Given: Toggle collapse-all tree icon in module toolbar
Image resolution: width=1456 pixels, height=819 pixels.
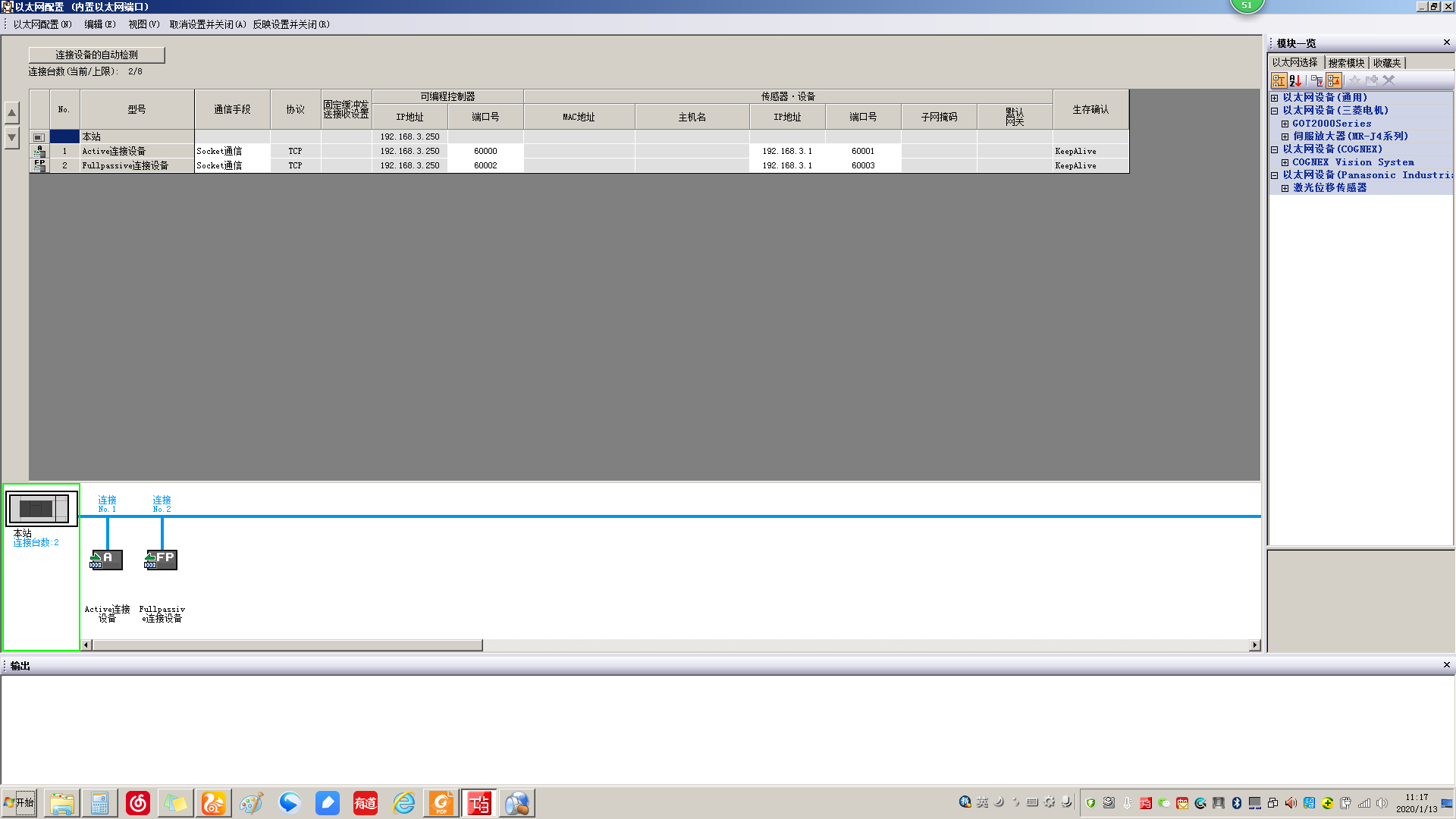Looking at the screenshot, I should pyautogui.click(x=1334, y=80).
